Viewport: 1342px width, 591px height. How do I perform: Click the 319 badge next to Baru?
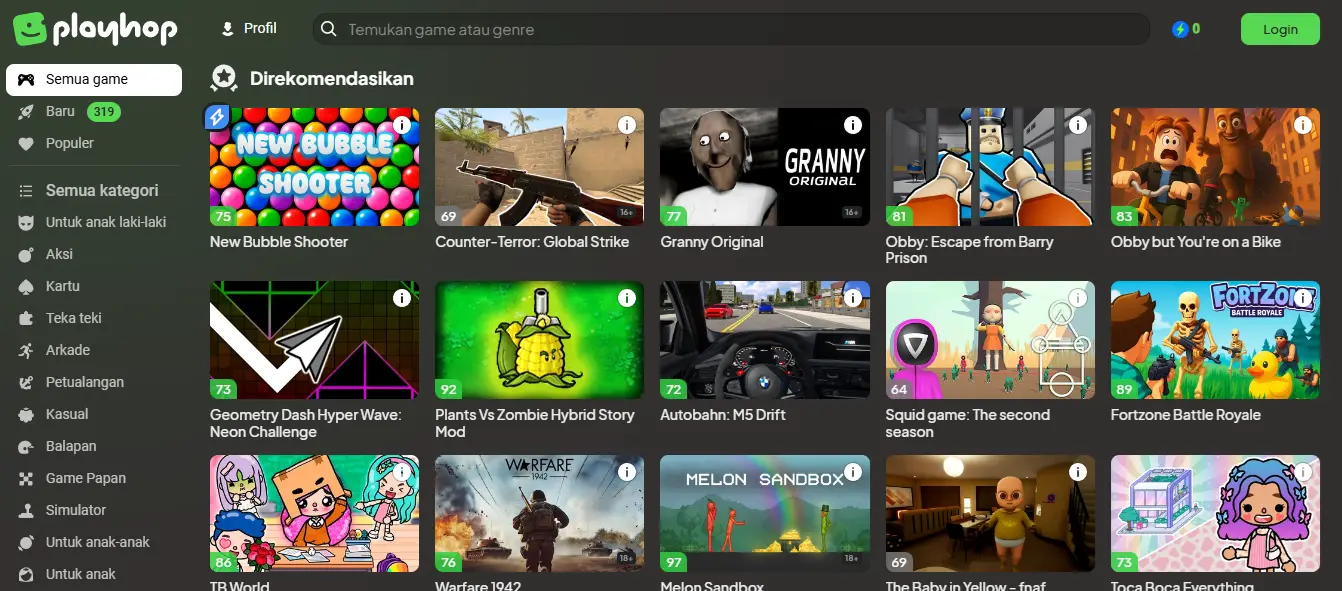[104, 112]
